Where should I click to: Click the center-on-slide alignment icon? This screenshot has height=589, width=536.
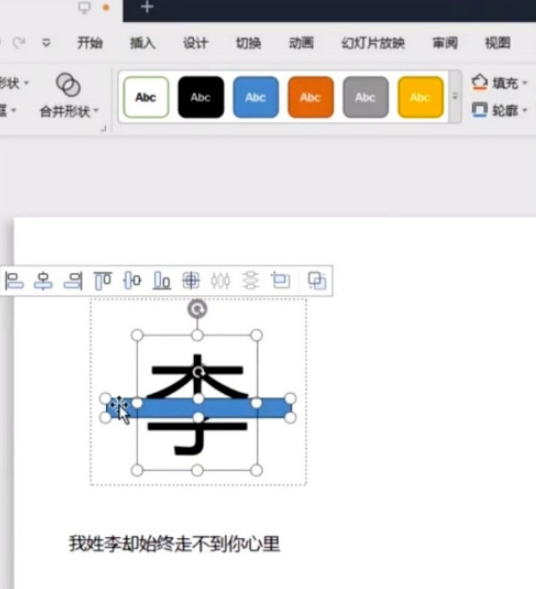tap(191, 281)
